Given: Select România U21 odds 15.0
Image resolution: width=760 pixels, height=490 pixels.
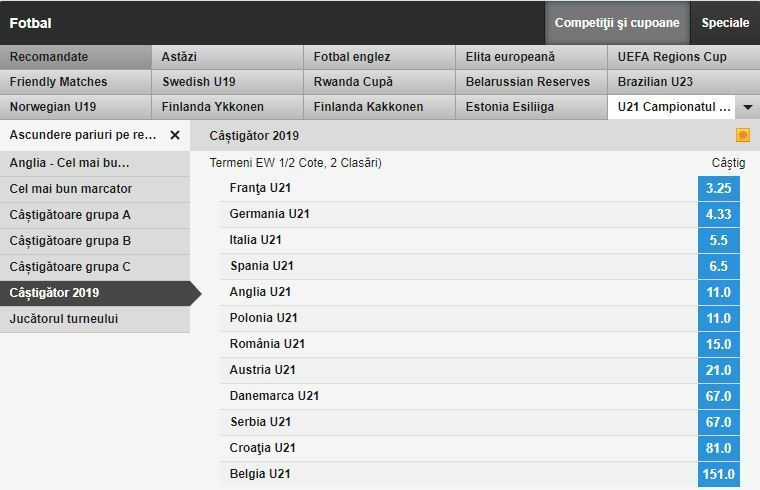Looking at the screenshot, I should tap(718, 344).
